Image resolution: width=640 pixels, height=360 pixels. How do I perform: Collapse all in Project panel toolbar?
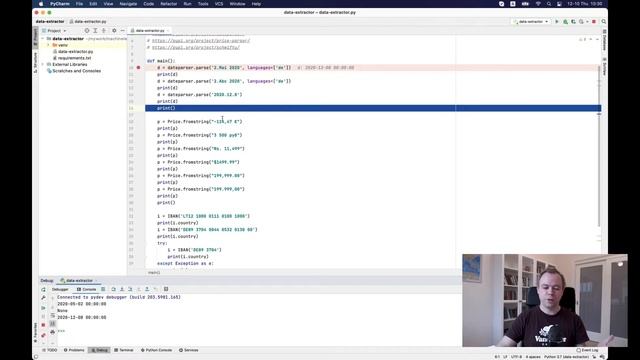coord(104,31)
